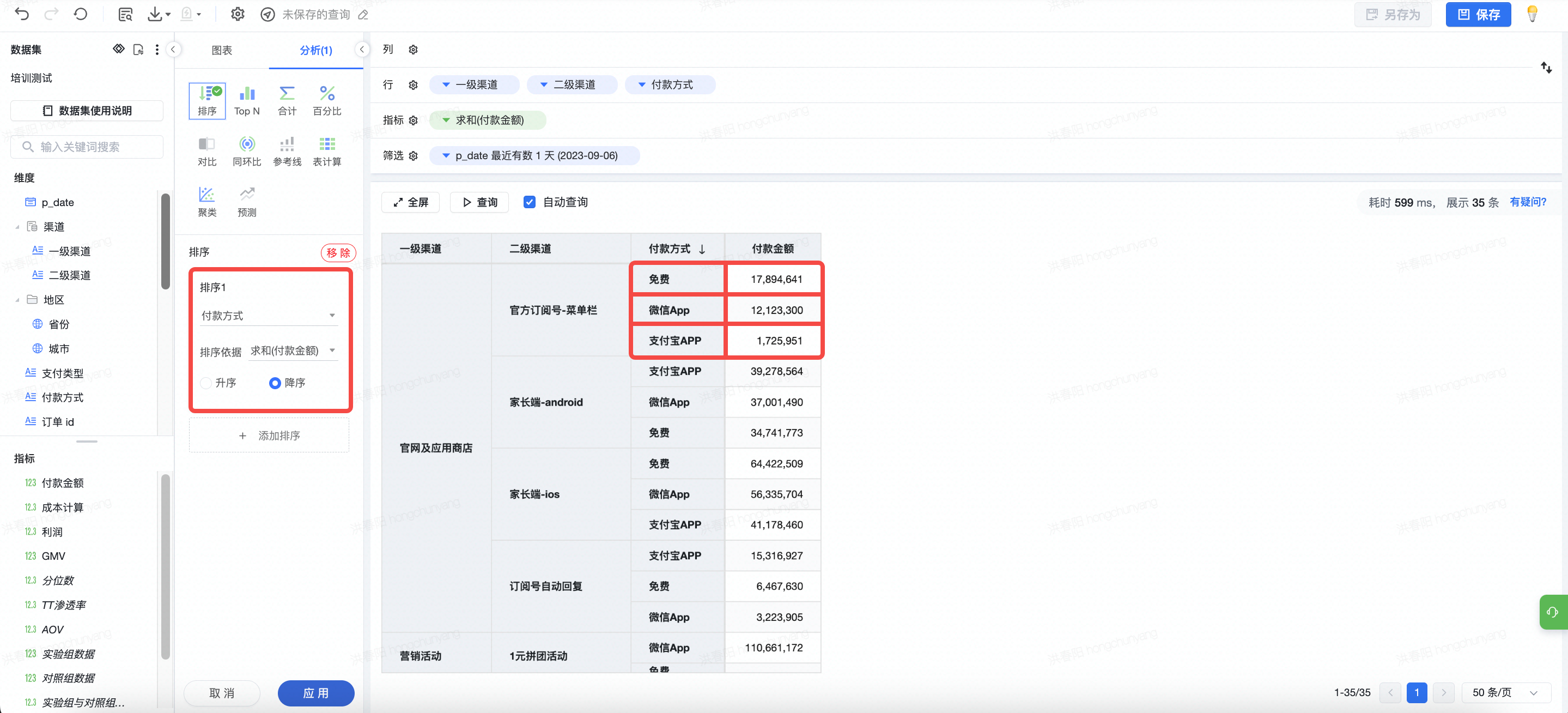Image resolution: width=1568 pixels, height=713 pixels.
Task: Collapse the 地区 folder in dimensions
Action: [17, 300]
